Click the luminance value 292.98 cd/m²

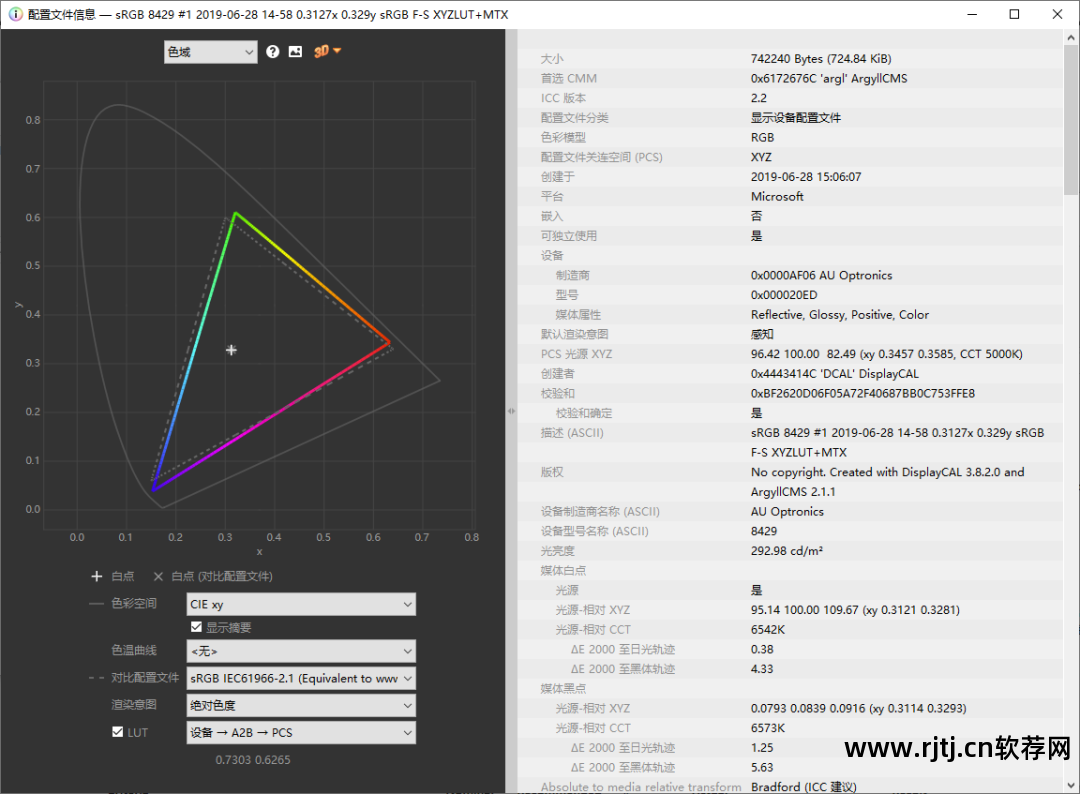pos(787,551)
